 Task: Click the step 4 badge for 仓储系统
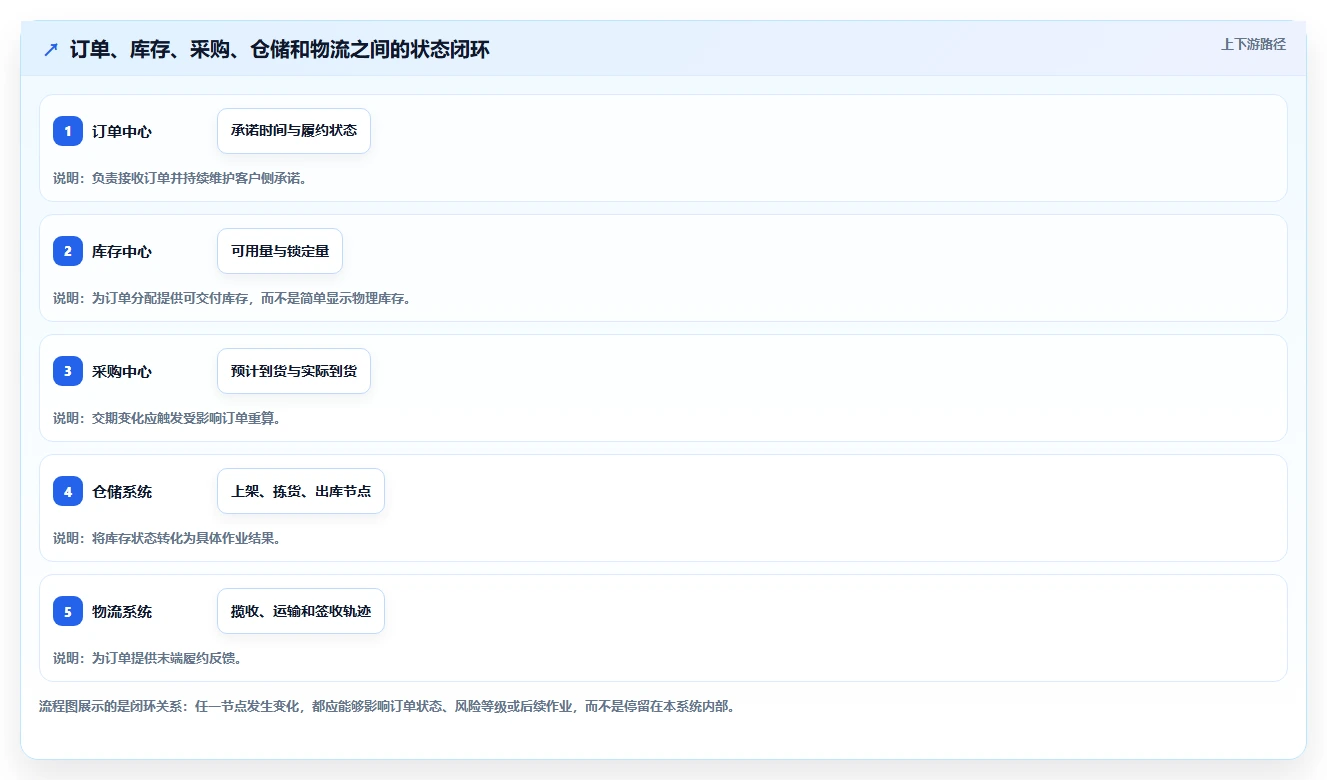coord(68,491)
